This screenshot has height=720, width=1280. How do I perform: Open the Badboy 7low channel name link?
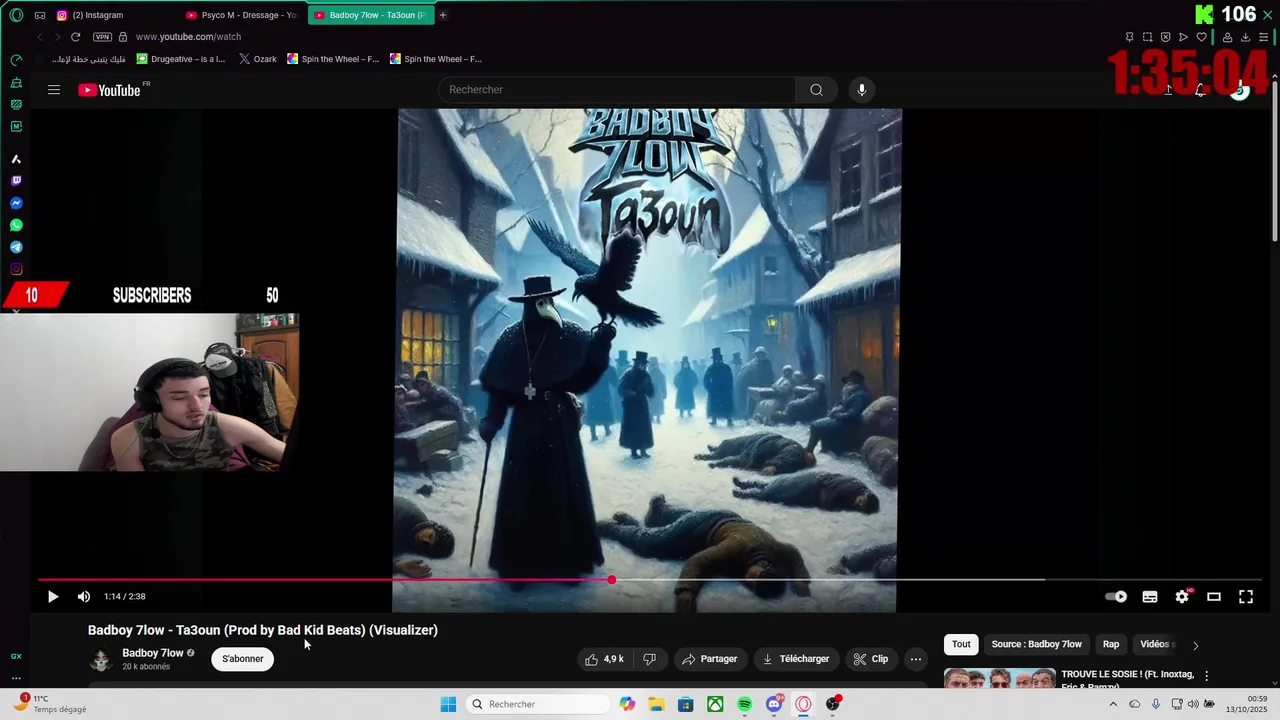[x=153, y=653]
